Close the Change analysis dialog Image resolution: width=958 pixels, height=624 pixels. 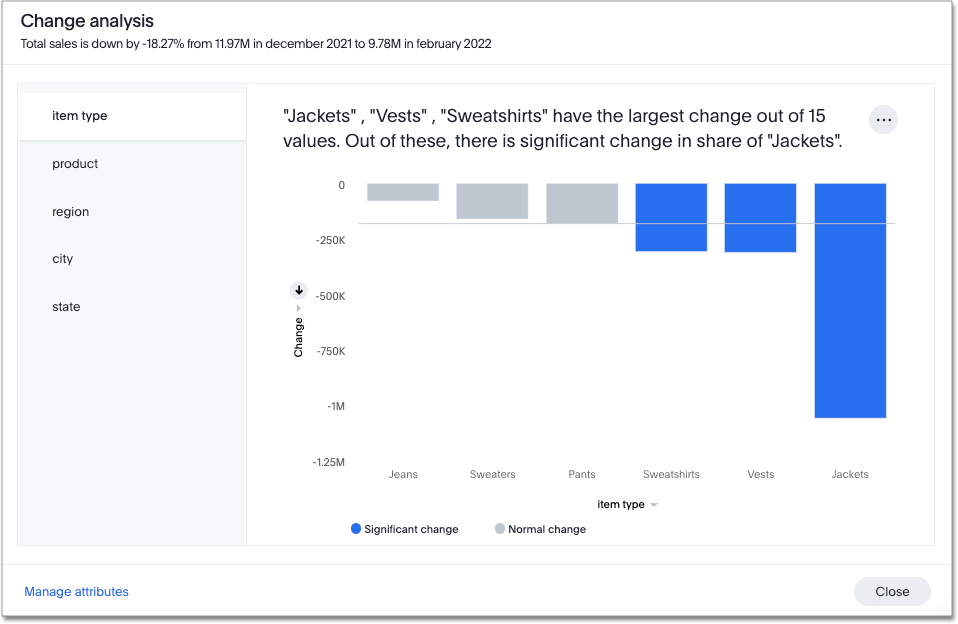tap(891, 591)
